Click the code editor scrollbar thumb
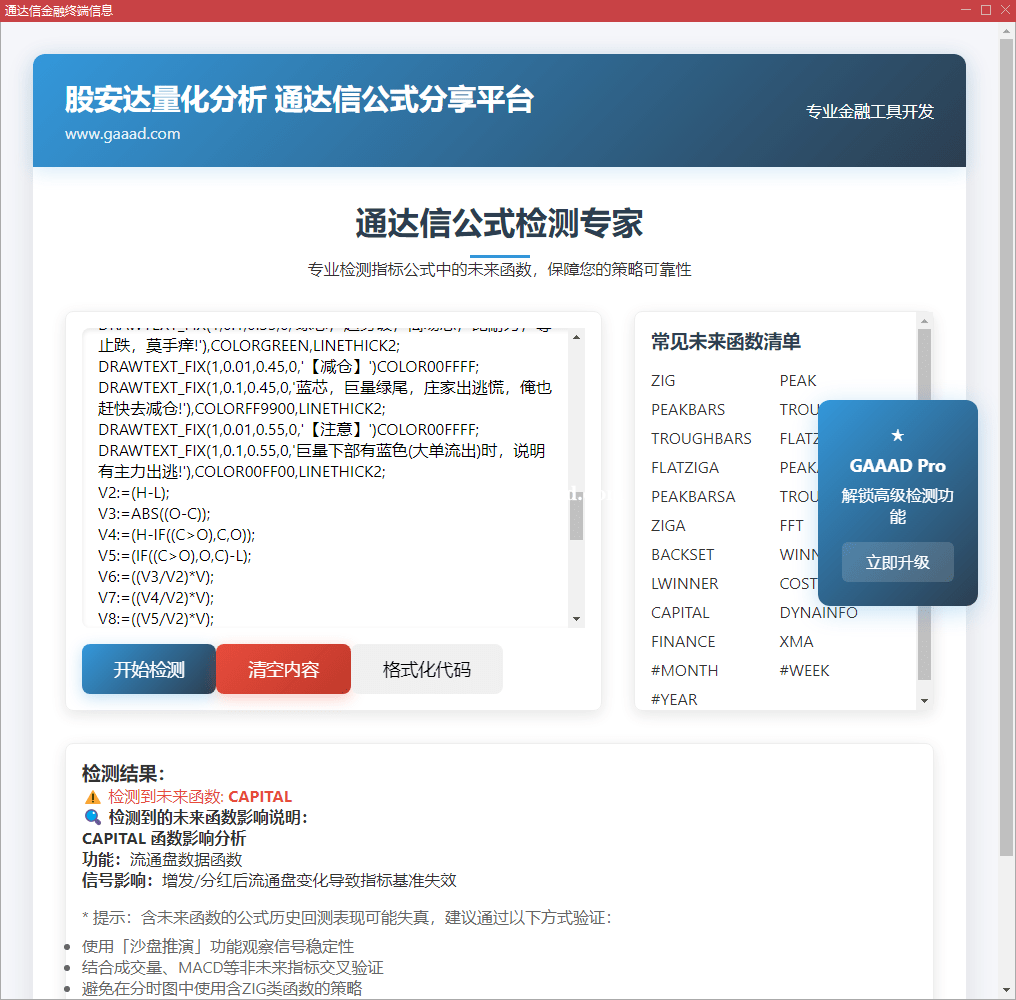The height and width of the screenshot is (1000, 1016). (x=576, y=517)
